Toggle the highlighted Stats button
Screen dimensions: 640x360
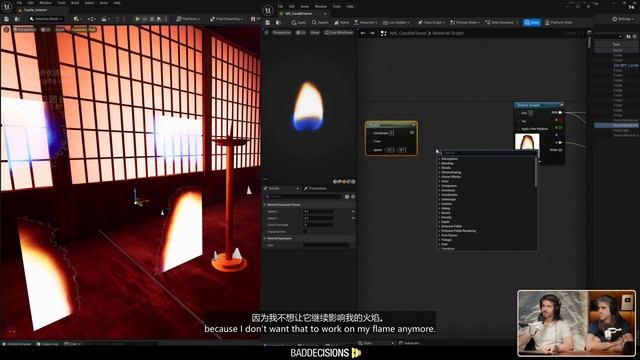point(532,22)
